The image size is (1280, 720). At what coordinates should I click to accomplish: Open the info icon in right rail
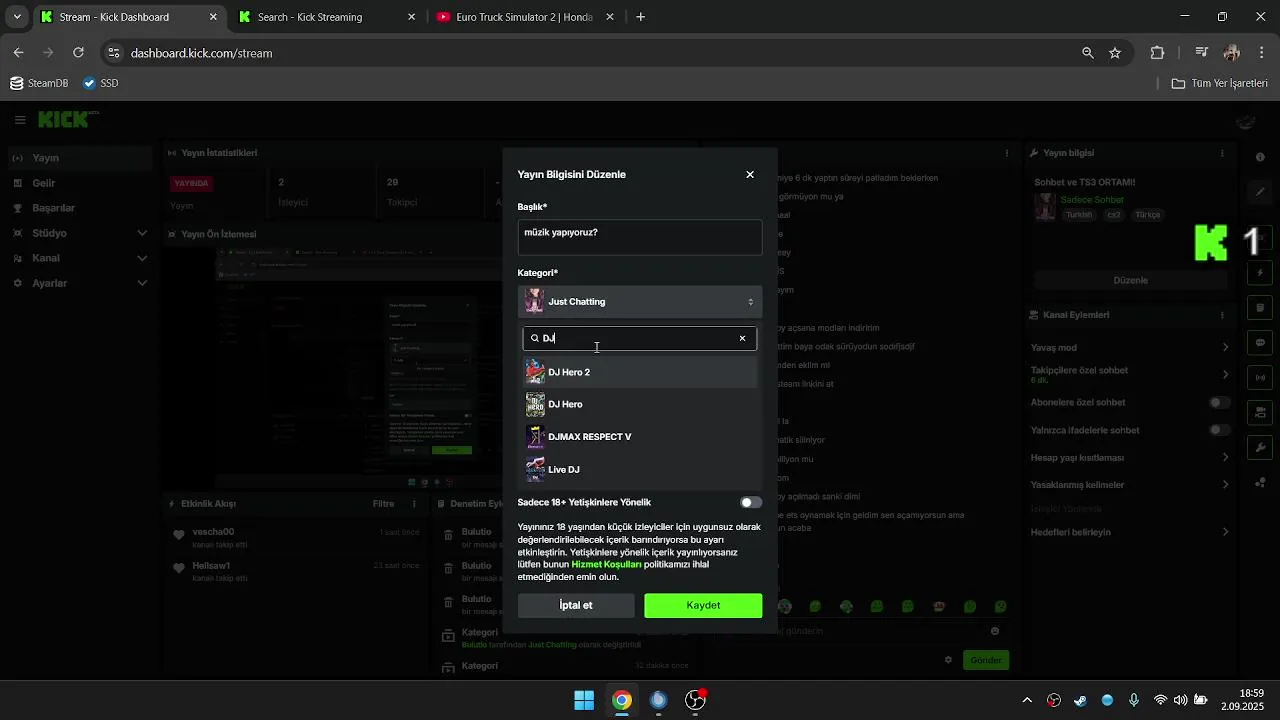click(x=1260, y=157)
